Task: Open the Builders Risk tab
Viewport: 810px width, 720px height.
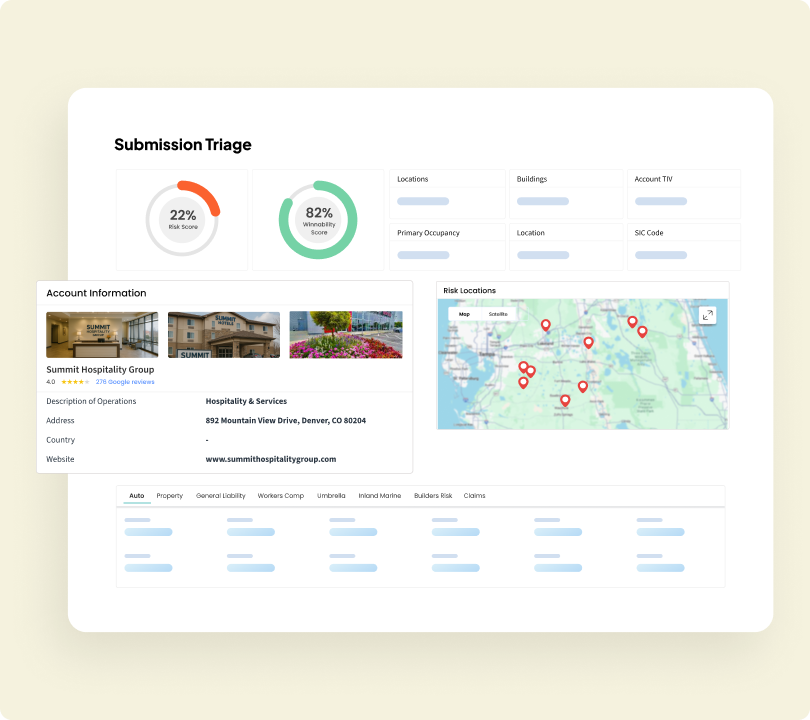Action: click(433, 496)
